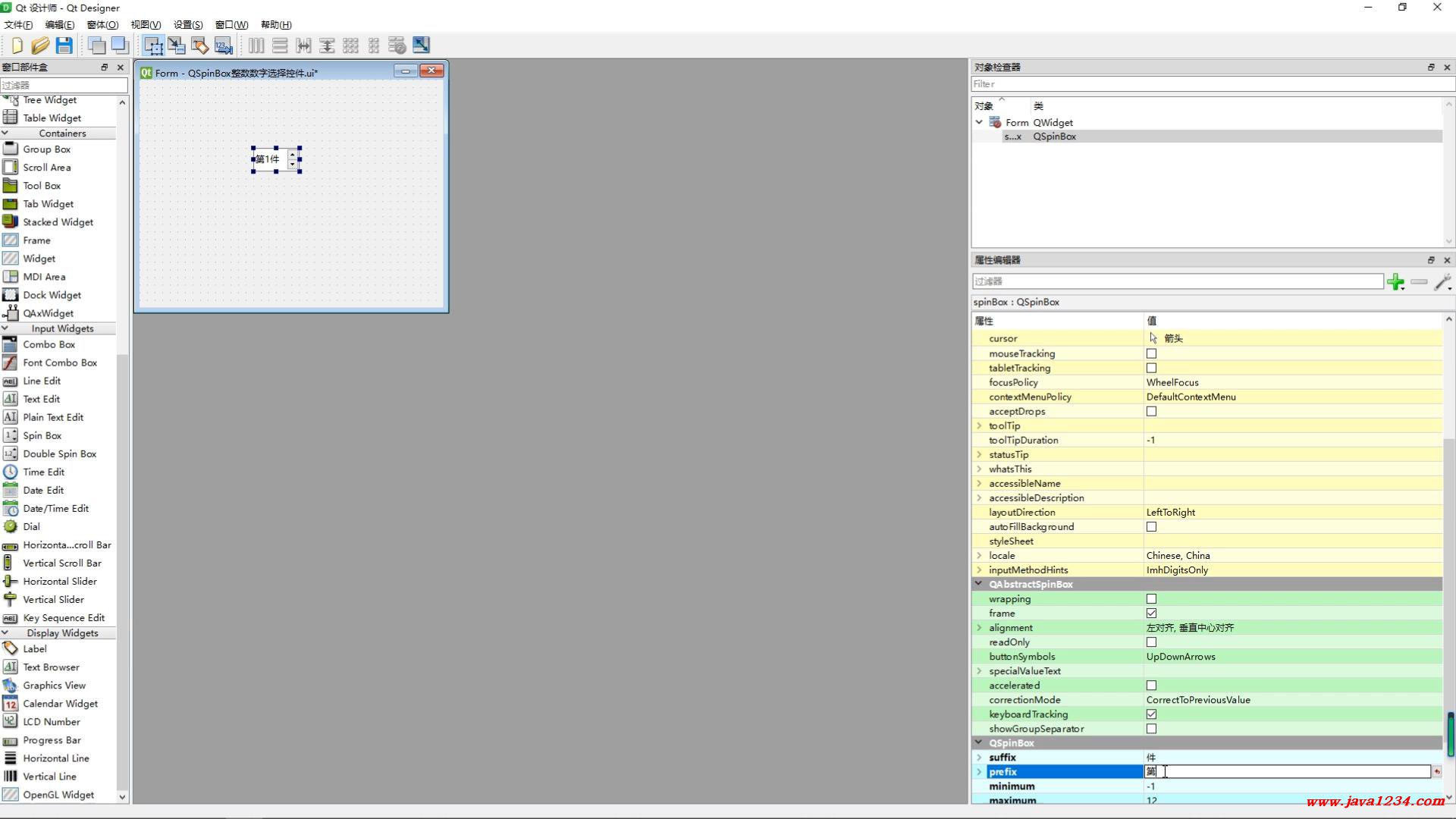1456x819 pixels.
Task: Enable acceptDrops checkbox
Action: (1151, 412)
